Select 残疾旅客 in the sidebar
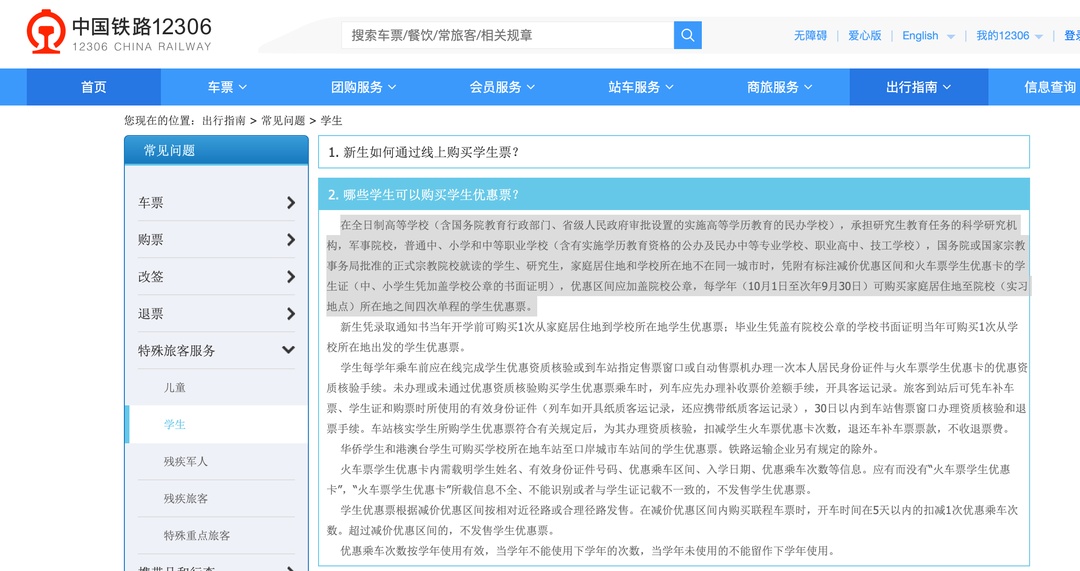Viewport: 1080px width, 571px height. tap(185, 499)
